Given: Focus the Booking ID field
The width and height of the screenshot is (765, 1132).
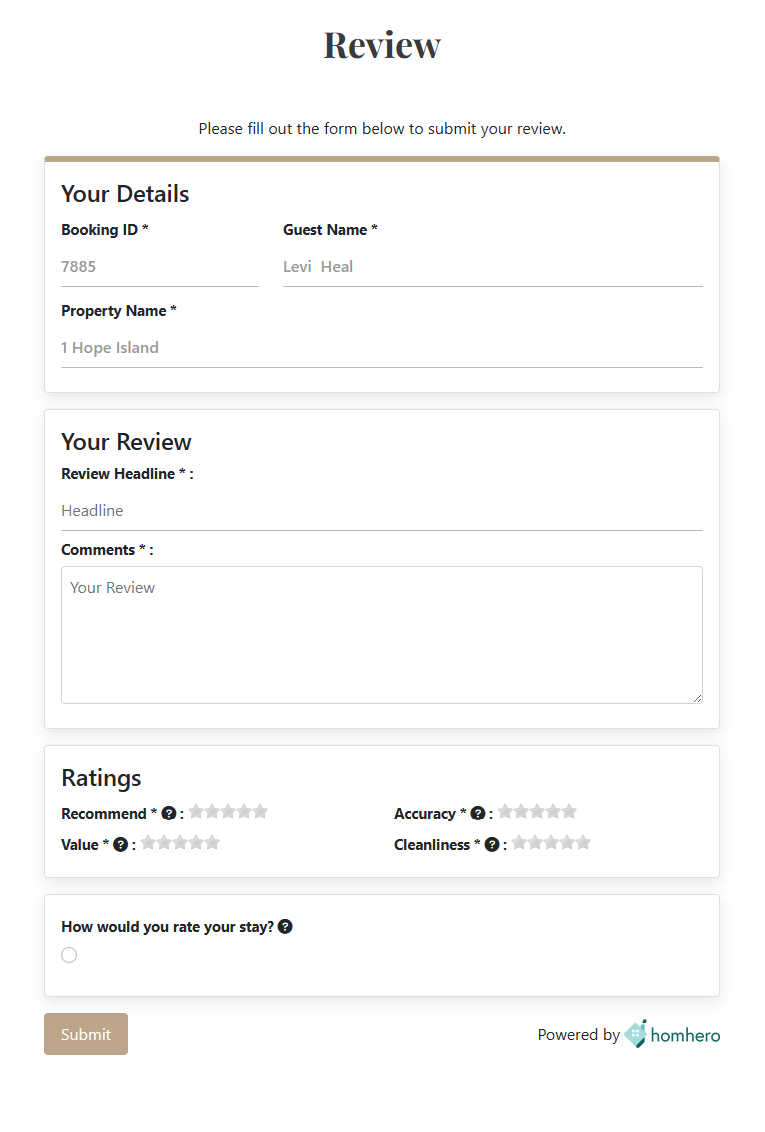Looking at the screenshot, I should (x=159, y=267).
